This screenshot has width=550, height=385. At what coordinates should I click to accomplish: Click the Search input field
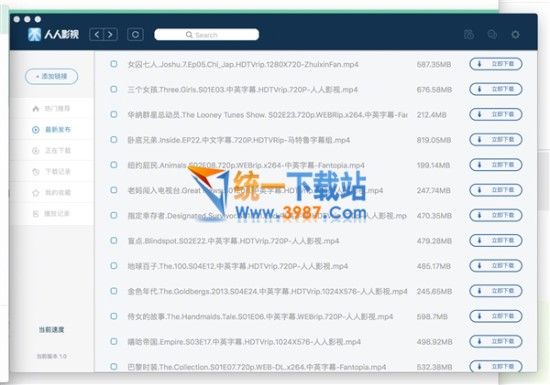(207, 35)
